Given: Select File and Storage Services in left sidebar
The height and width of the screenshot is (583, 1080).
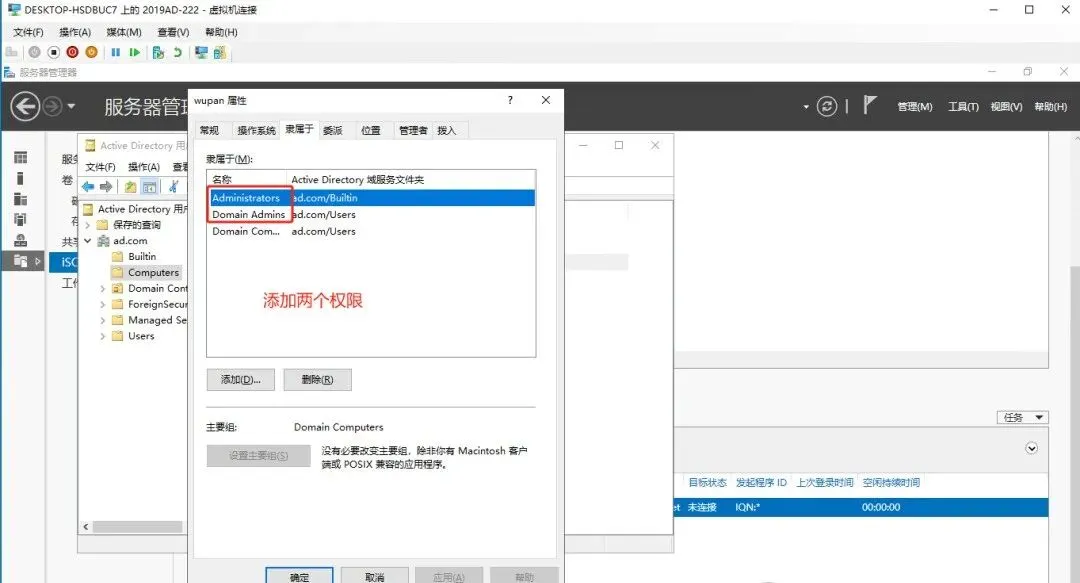Looking at the screenshot, I should tap(18, 262).
